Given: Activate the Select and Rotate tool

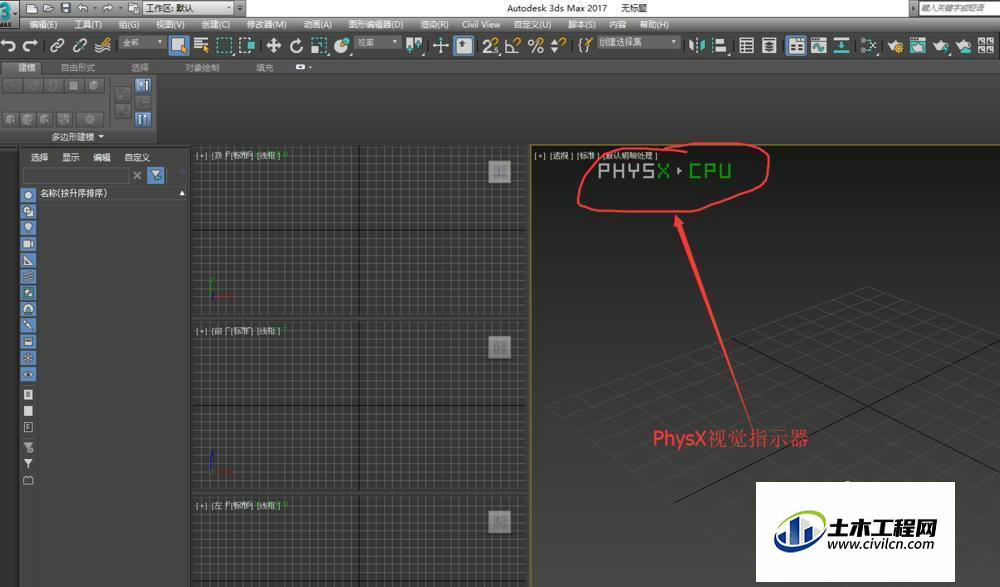Looking at the screenshot, I should [x=297, y=45].
